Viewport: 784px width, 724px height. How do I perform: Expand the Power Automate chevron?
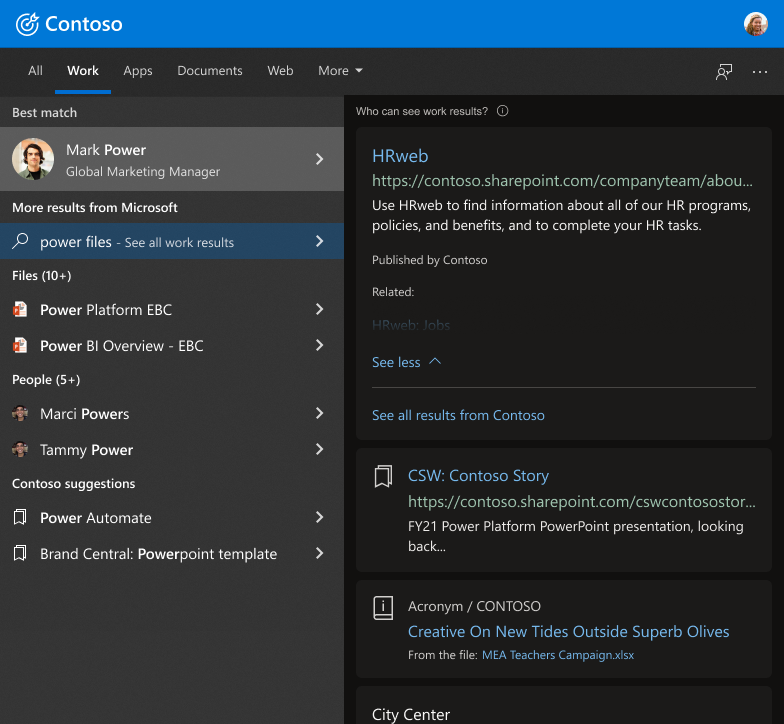point(320,518)
